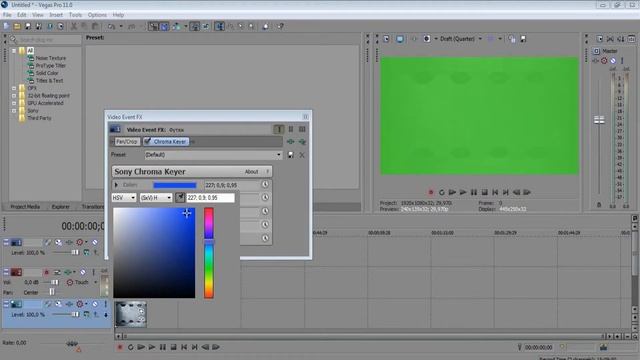This screenshot has height=360, width=640.
Task: Open the Edit menu
Action: pyautogui.click(x=22, y=15)
